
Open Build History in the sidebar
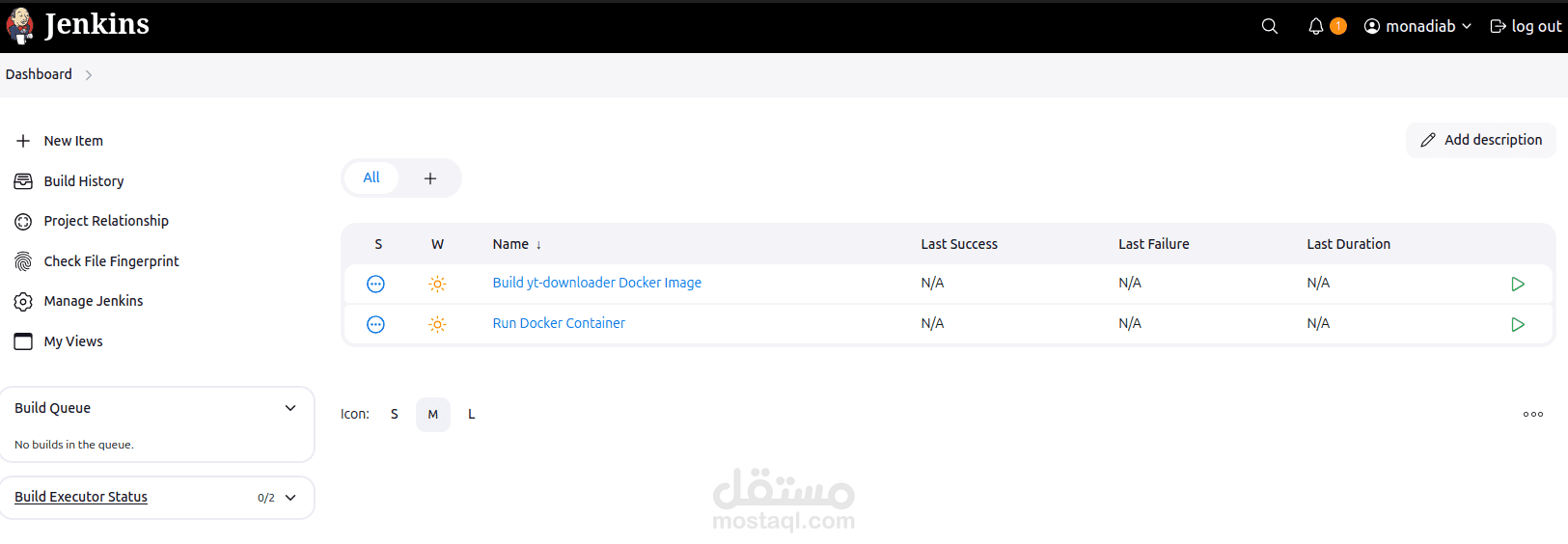[x=84, y=181]
